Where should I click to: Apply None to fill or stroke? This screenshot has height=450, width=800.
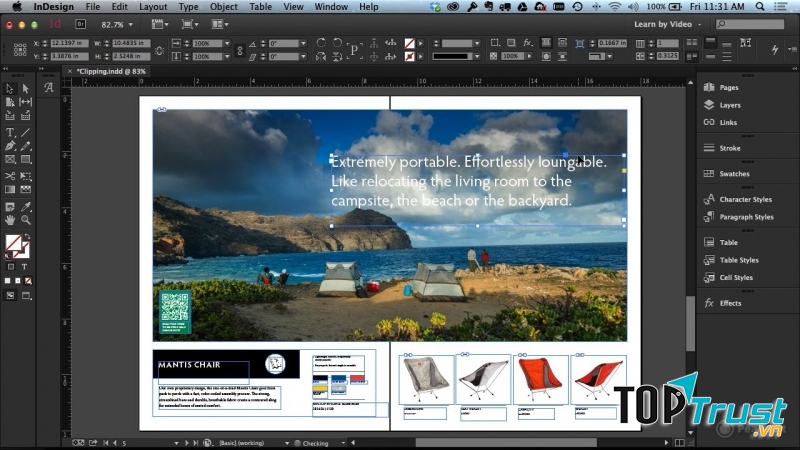coord(28,281)
